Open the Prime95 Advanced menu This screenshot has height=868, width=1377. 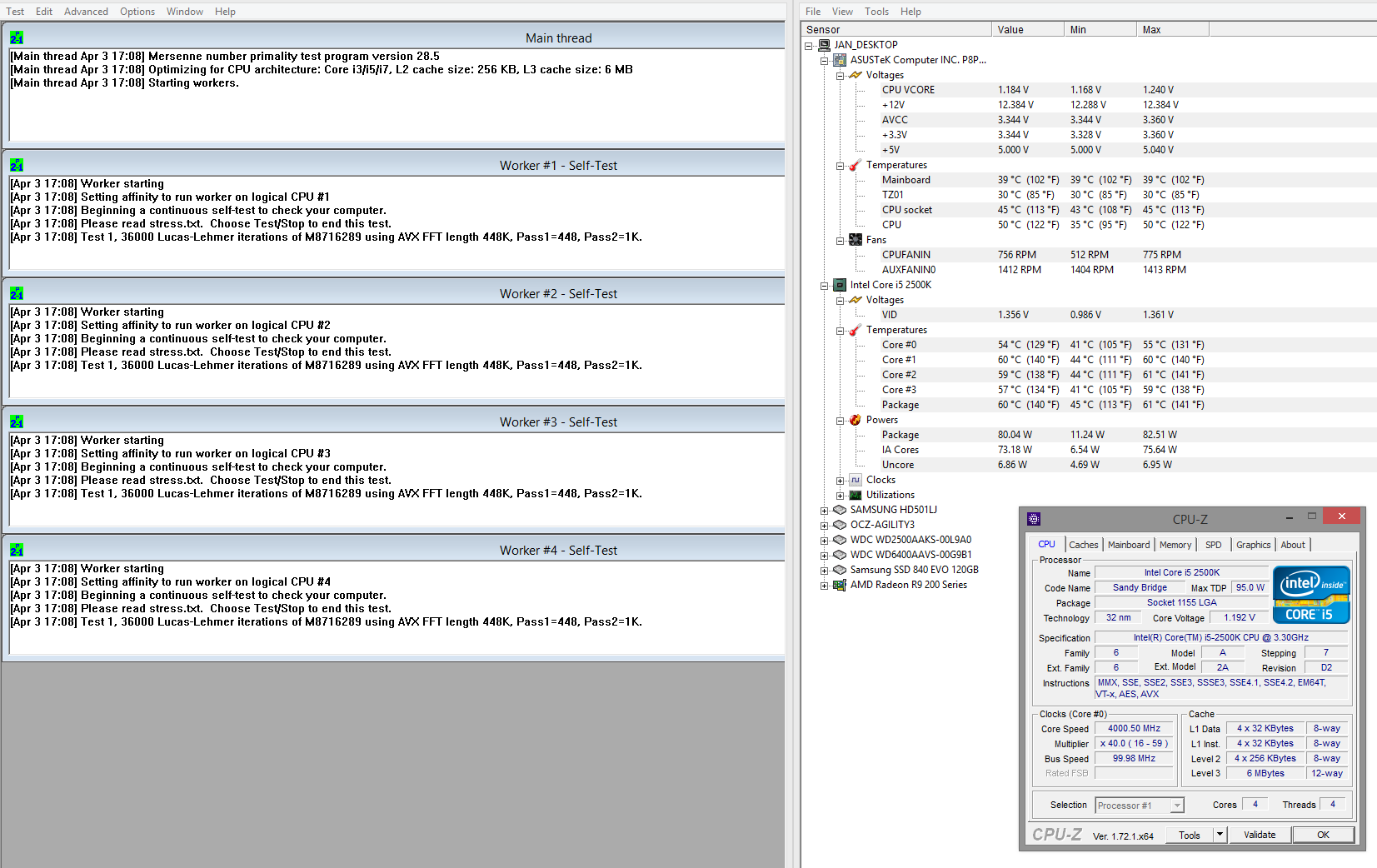click(86, 12)
